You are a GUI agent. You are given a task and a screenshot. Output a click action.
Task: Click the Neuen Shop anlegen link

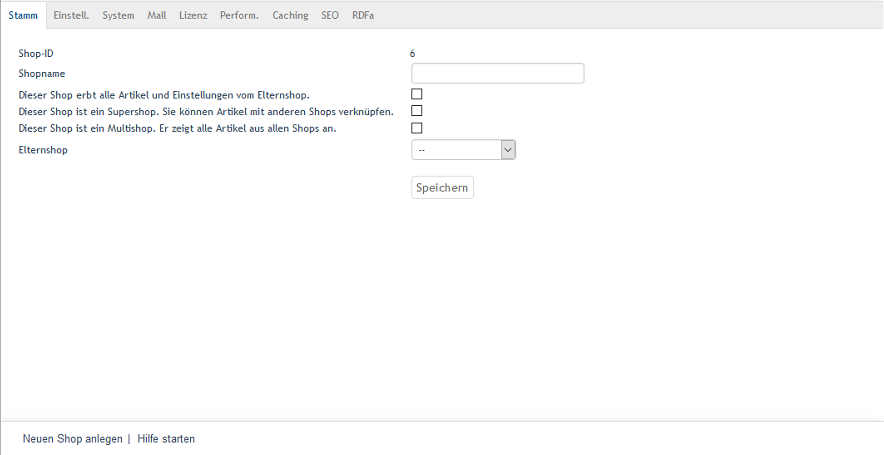(72, 439)
